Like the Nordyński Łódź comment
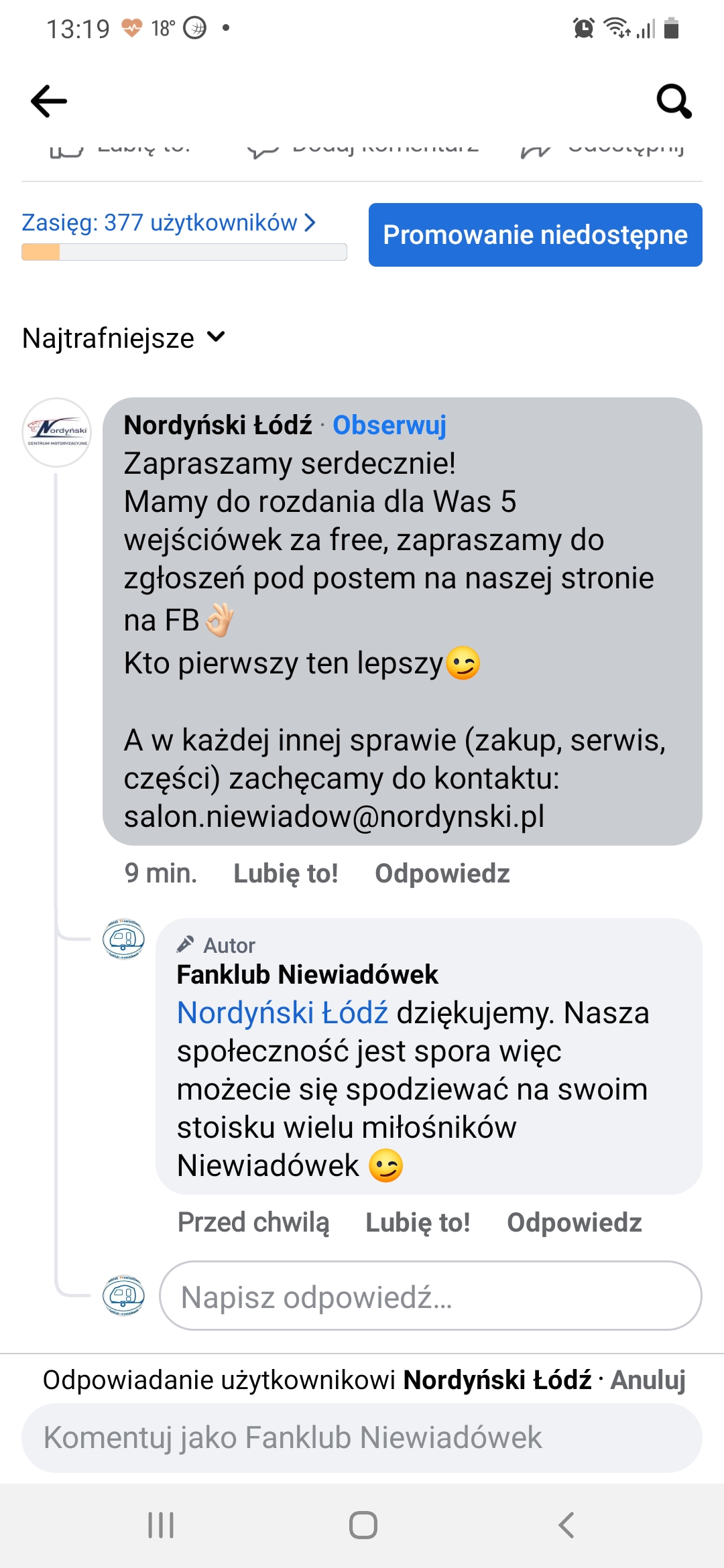Viewport: 724px width, 1568px height. coord(286,873)
